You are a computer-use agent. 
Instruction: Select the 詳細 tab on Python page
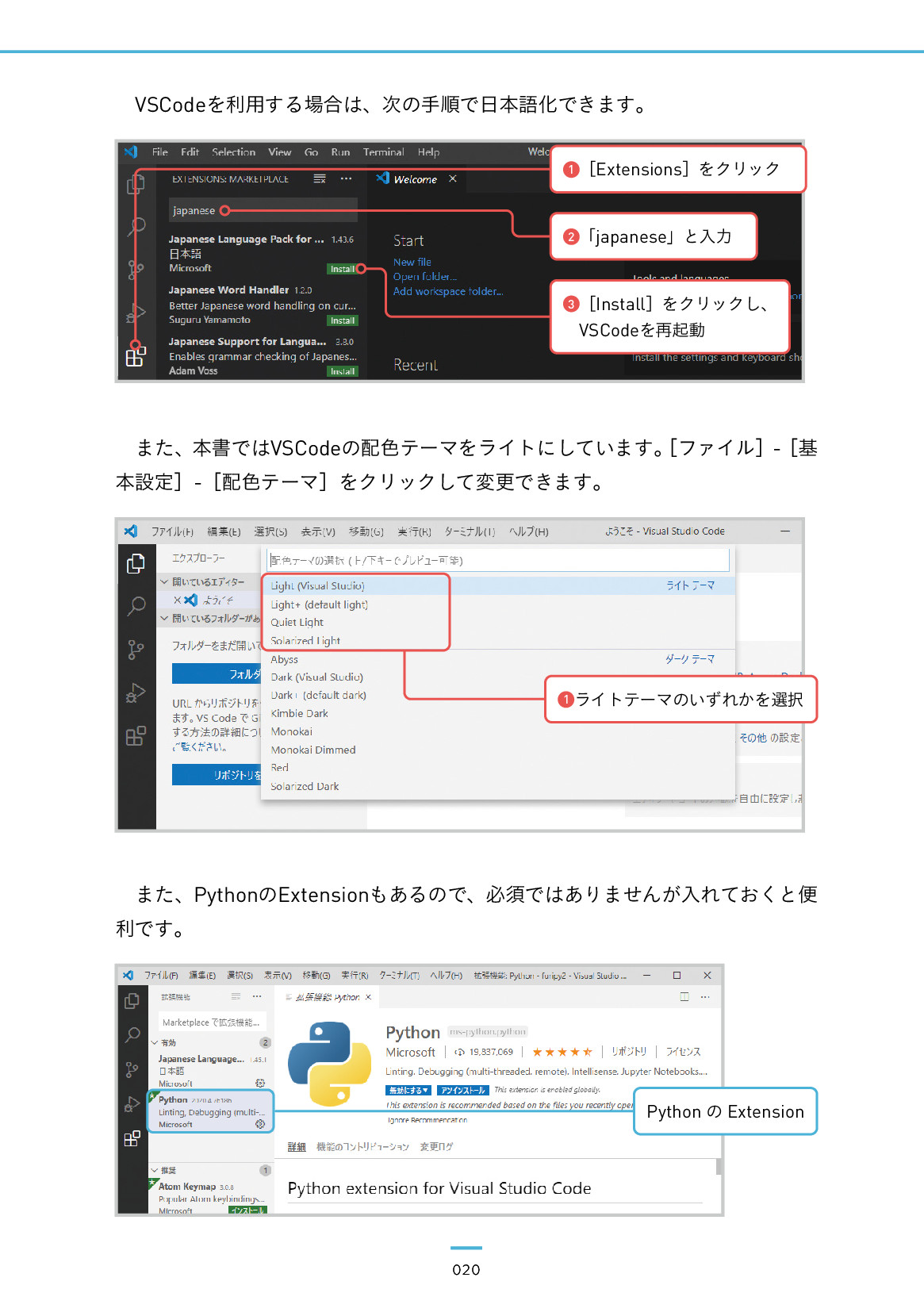pos(297,1146)
